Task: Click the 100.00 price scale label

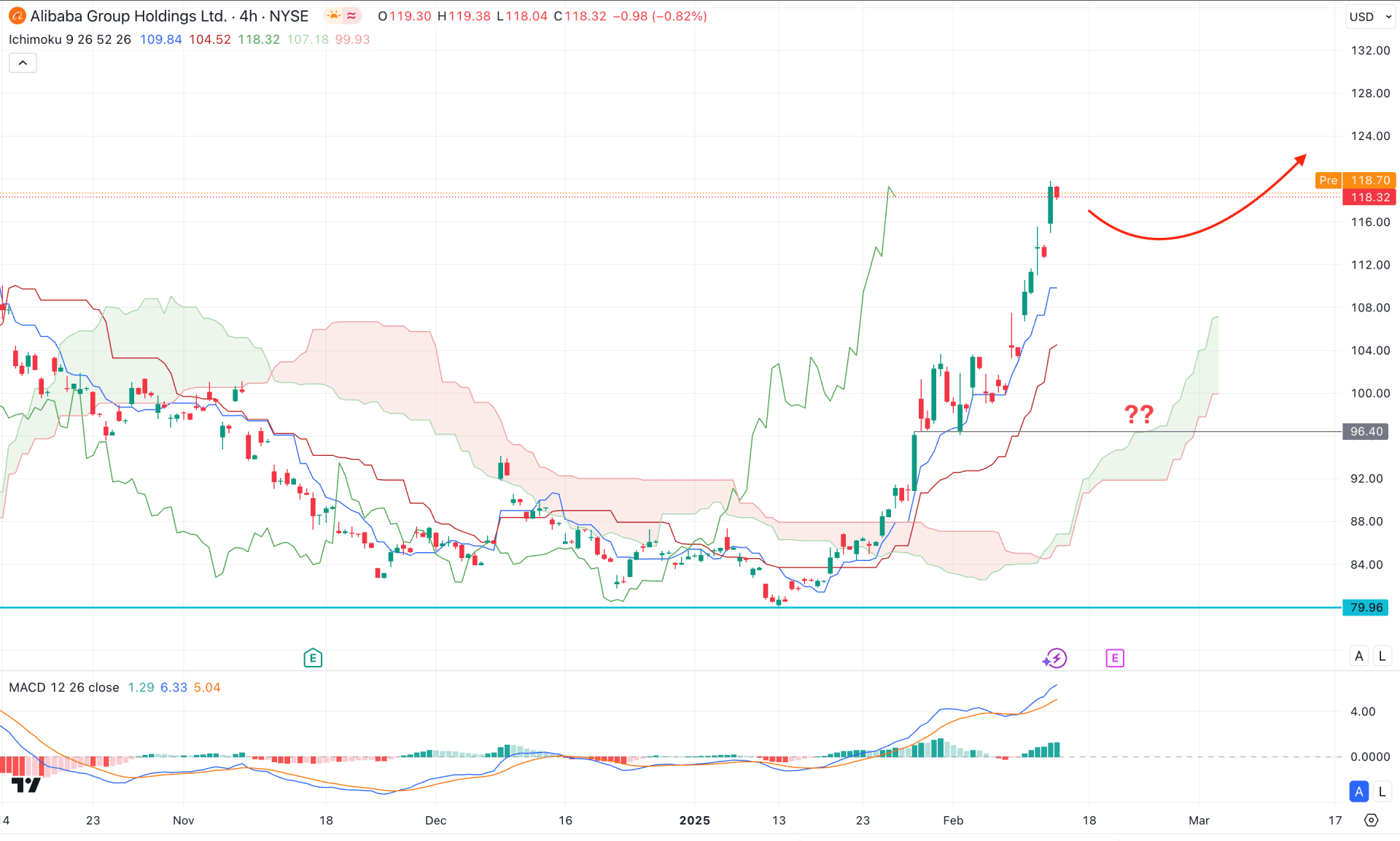Action: pyautogui.click(x=1370, y=393)
